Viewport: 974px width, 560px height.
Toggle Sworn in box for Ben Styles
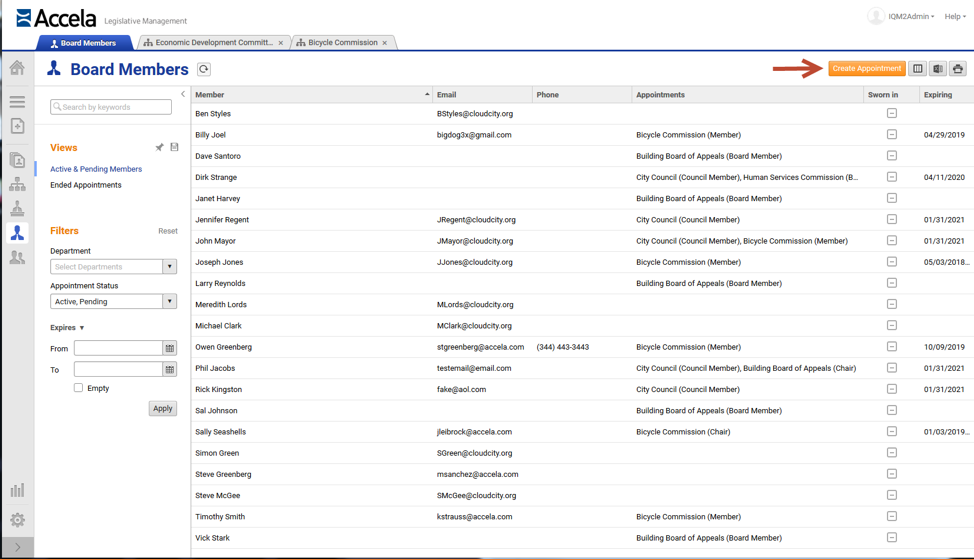(x=892, y=113)
